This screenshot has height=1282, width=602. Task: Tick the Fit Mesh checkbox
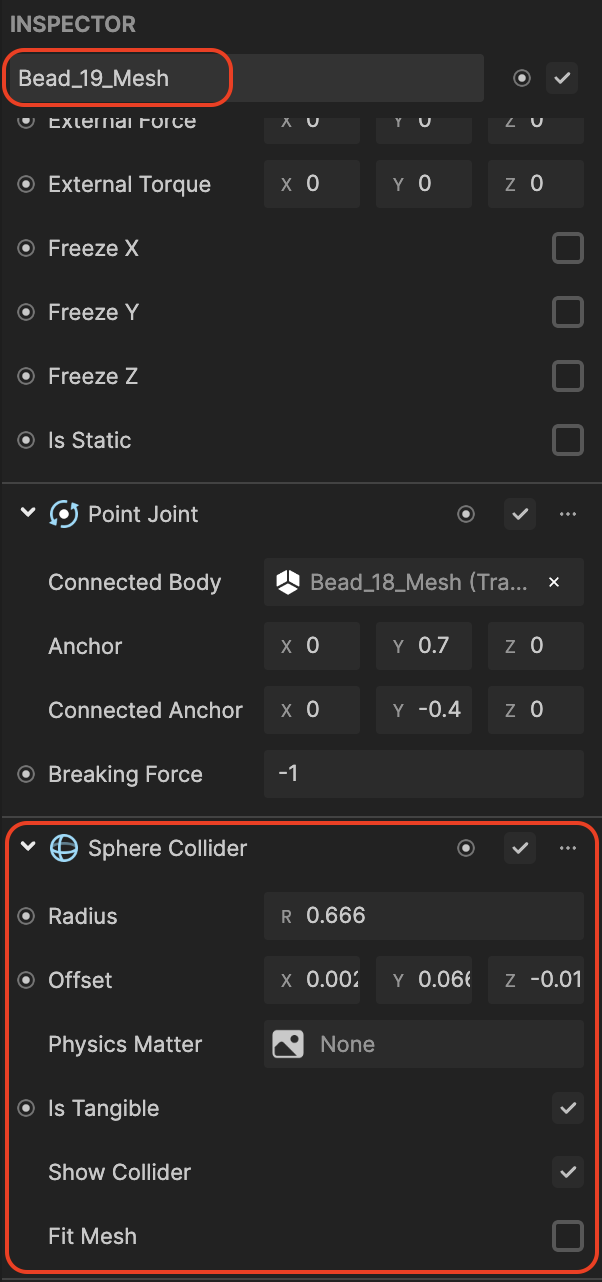click(568, 1237)
